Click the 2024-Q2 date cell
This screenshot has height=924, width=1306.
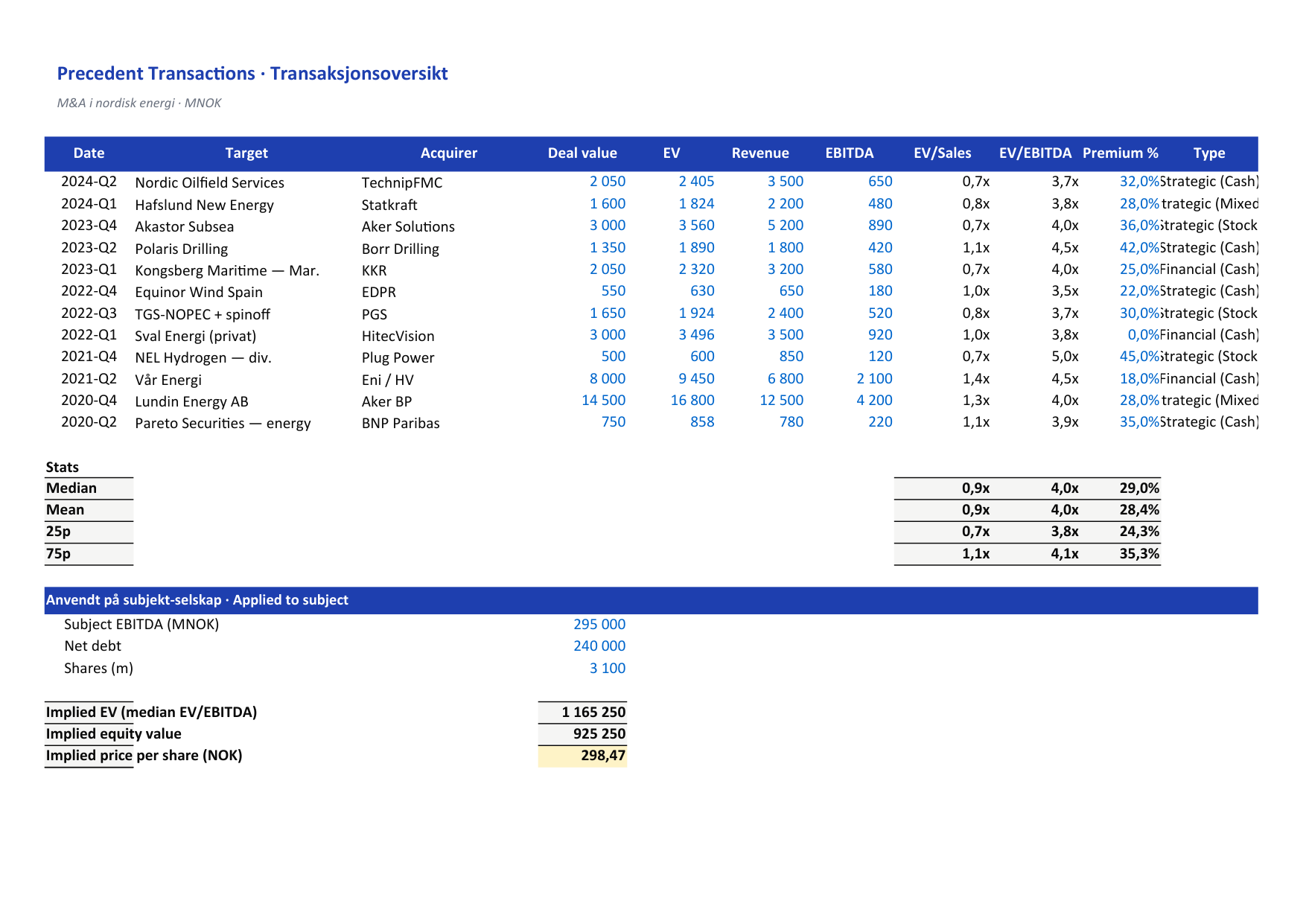pyautogui.click(x=89, y=182)
